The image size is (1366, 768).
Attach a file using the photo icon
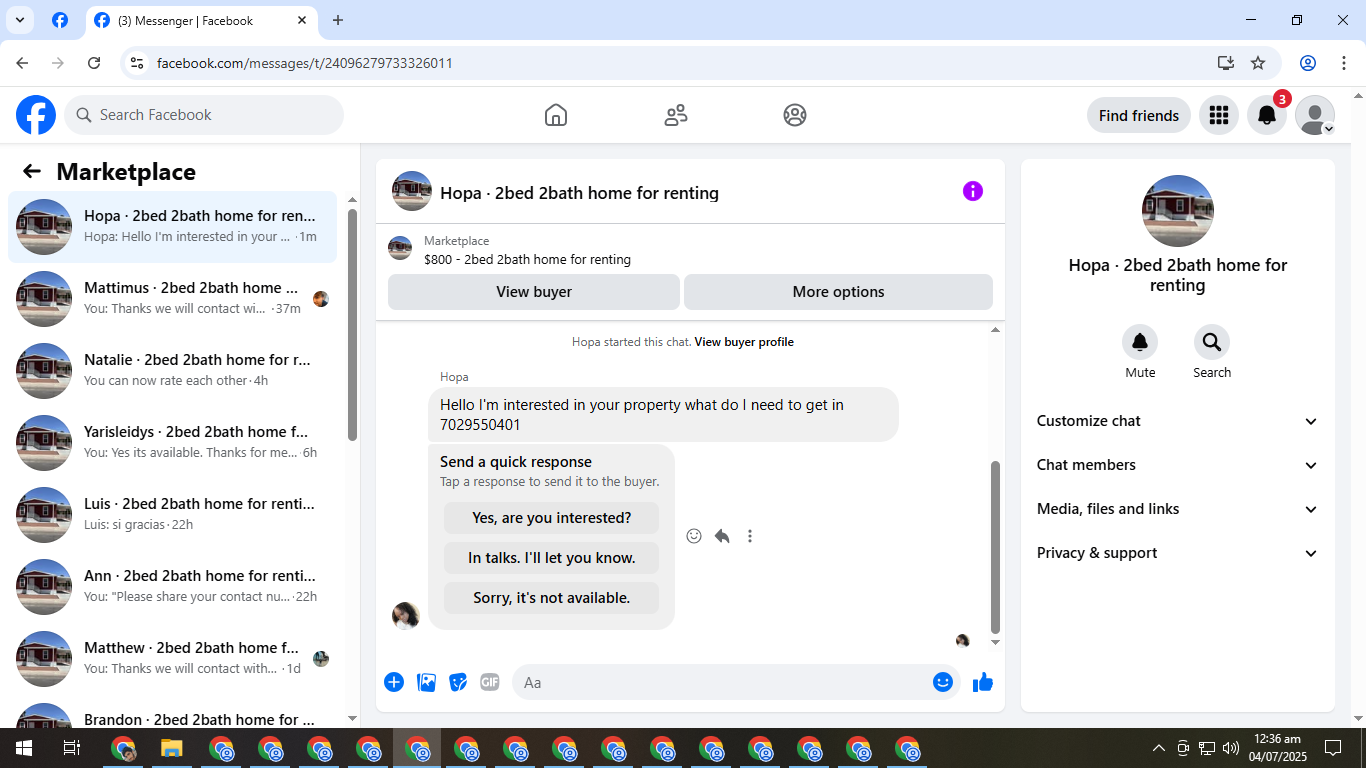(427, 682)
